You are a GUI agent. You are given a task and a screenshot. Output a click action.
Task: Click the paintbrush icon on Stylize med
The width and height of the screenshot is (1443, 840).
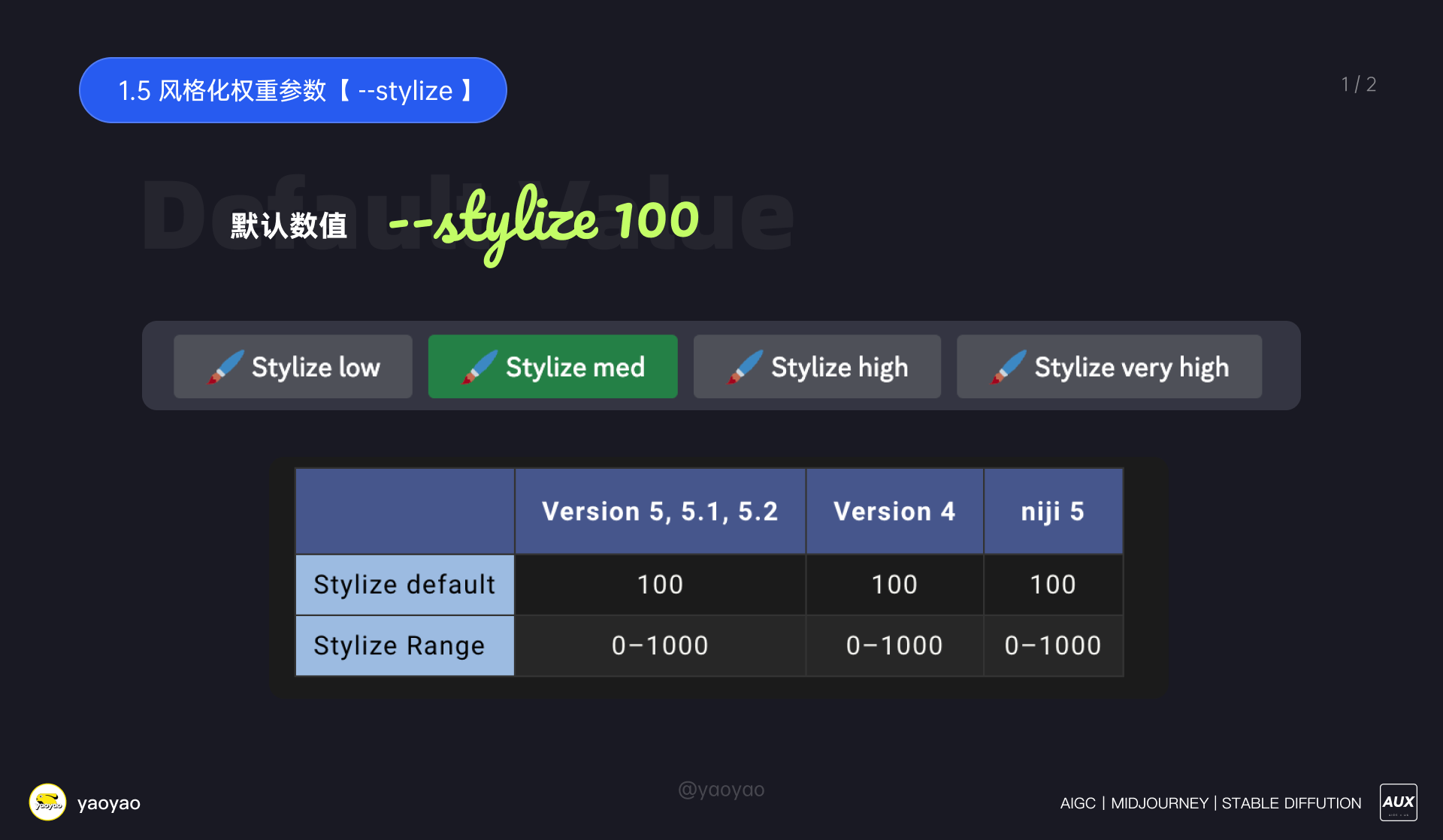479,367
